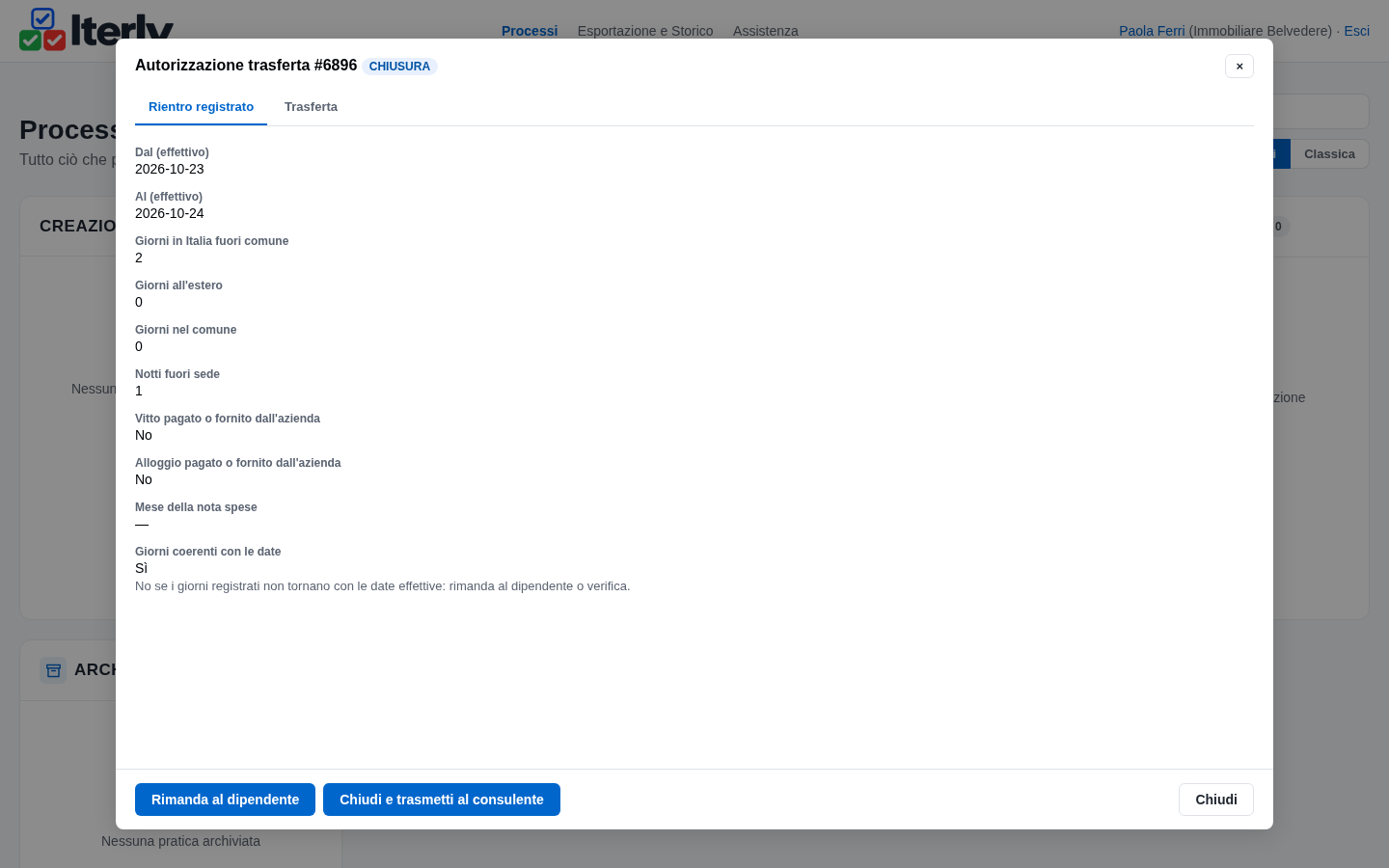Click the Esci logout link

(x=1356, y=31)
